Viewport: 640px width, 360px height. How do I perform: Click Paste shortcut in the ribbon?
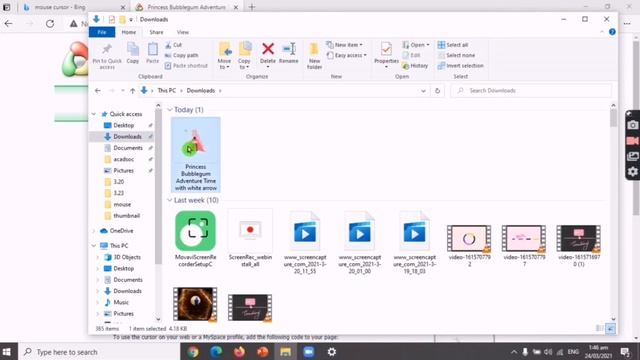point(186,66)
